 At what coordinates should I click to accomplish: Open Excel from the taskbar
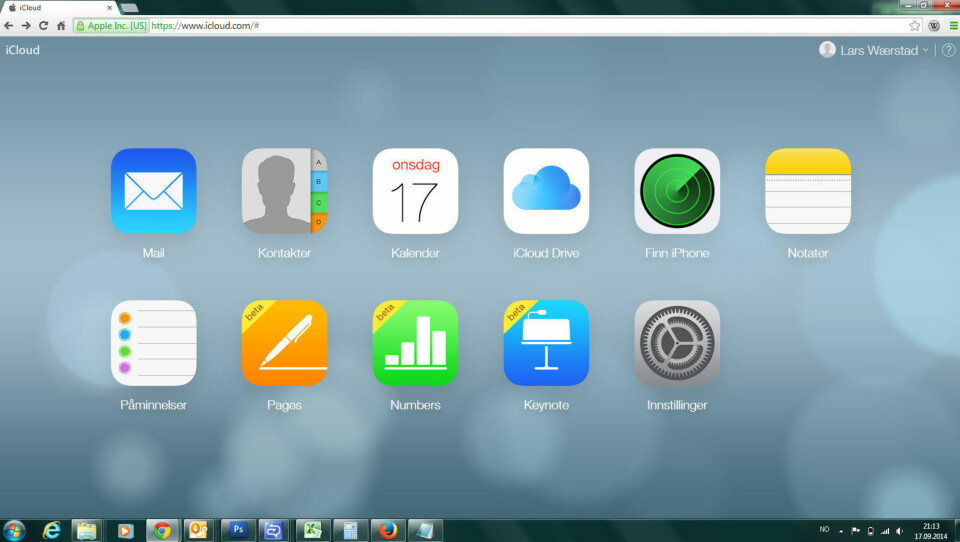tap(313, 530)
